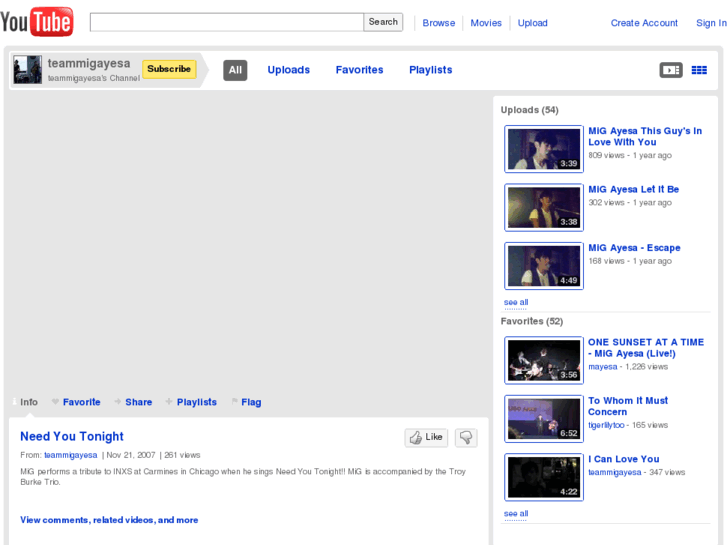Open MiG Ayesa - Escape thumbnail
The width and height of the screenshot is (727, 545).
544,266
